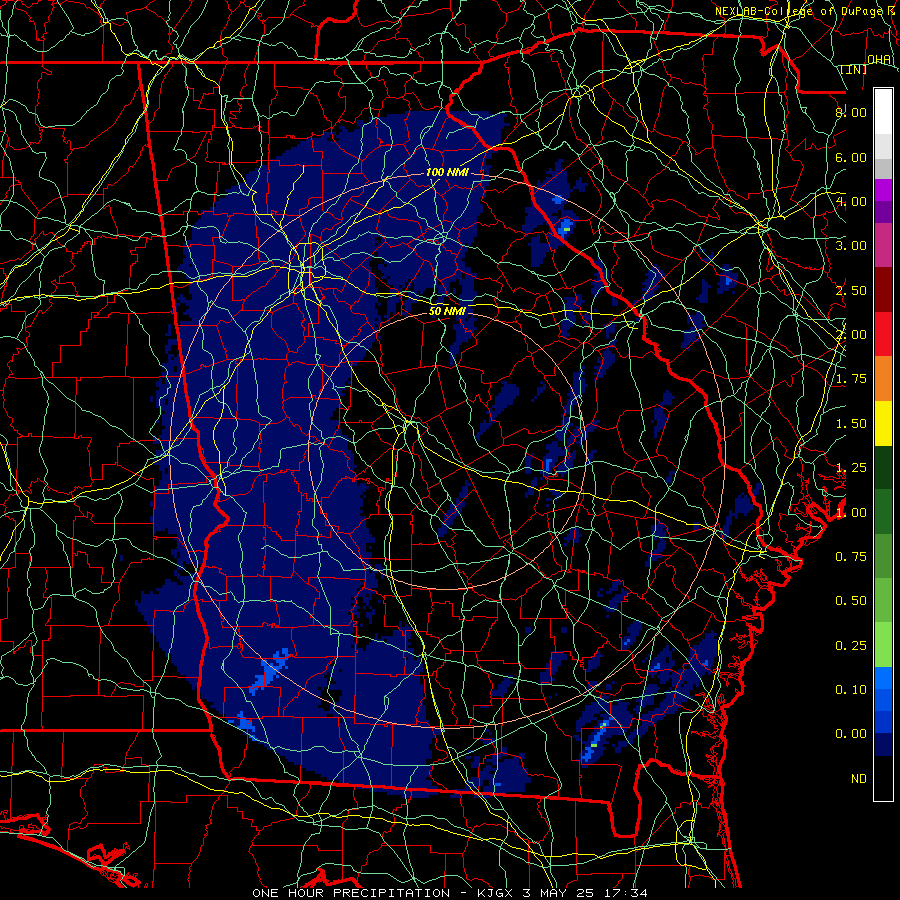Click the 0.25 legend value

[x=851, y=646]
